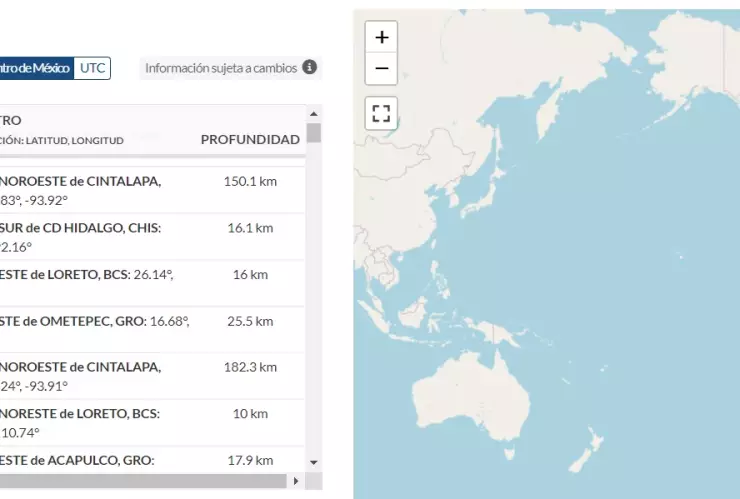The width and height of the screenshot is (740, 499).
Task: Switch time zone to UTC
Action: click(93, 68)
